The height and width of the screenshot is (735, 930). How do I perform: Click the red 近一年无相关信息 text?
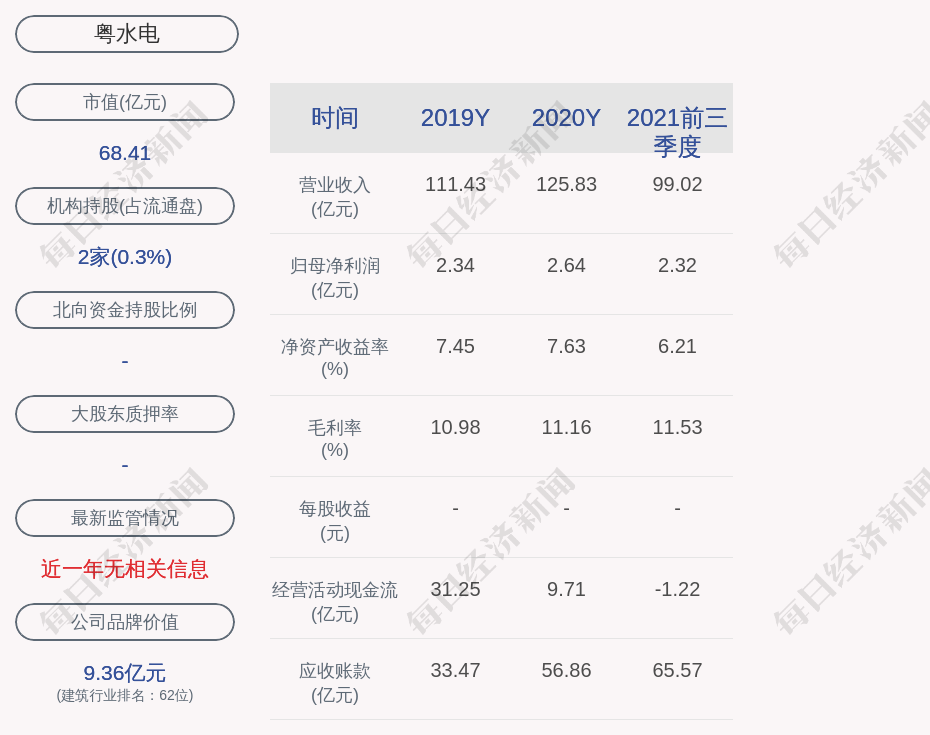point(125,569)
